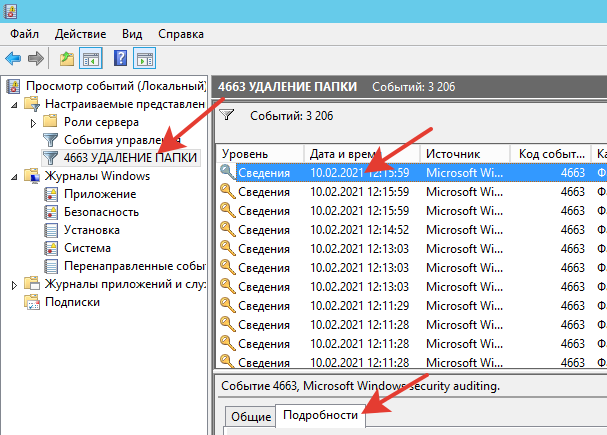The image size is (607, 435).
Task: Click the Back arrow toolbar icon
Action: [x=13, y=58]
